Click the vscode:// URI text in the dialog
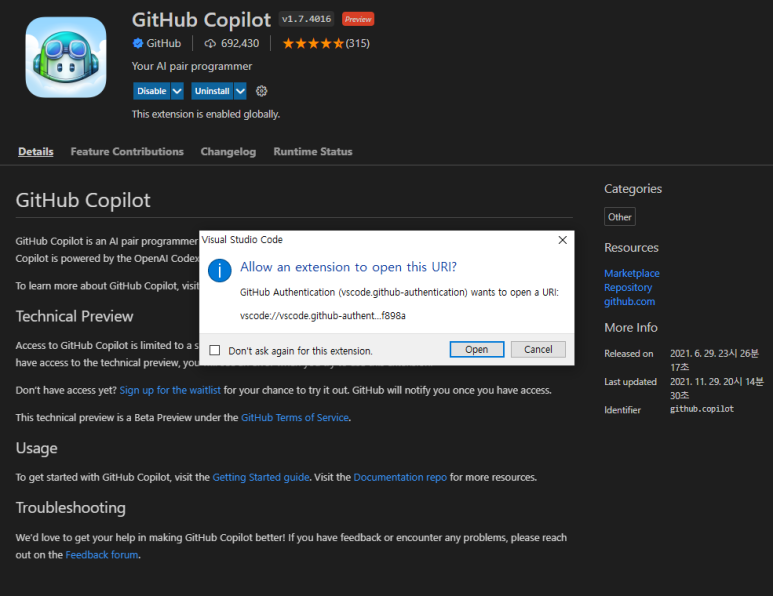This screenshot has width=773, height=596. pos(323,316)
